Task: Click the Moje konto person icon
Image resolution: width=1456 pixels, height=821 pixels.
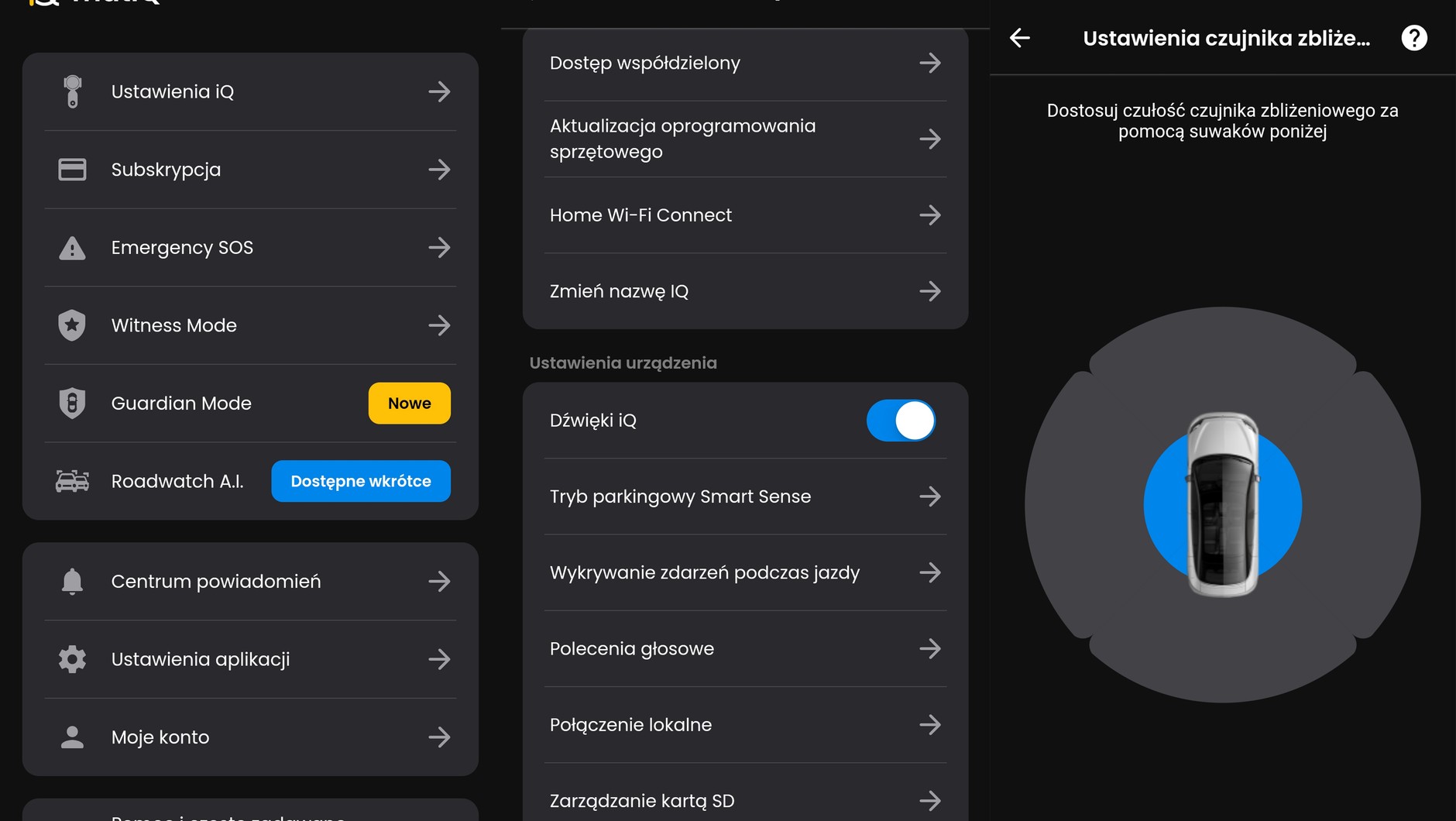Action: [x=72, y=737]
